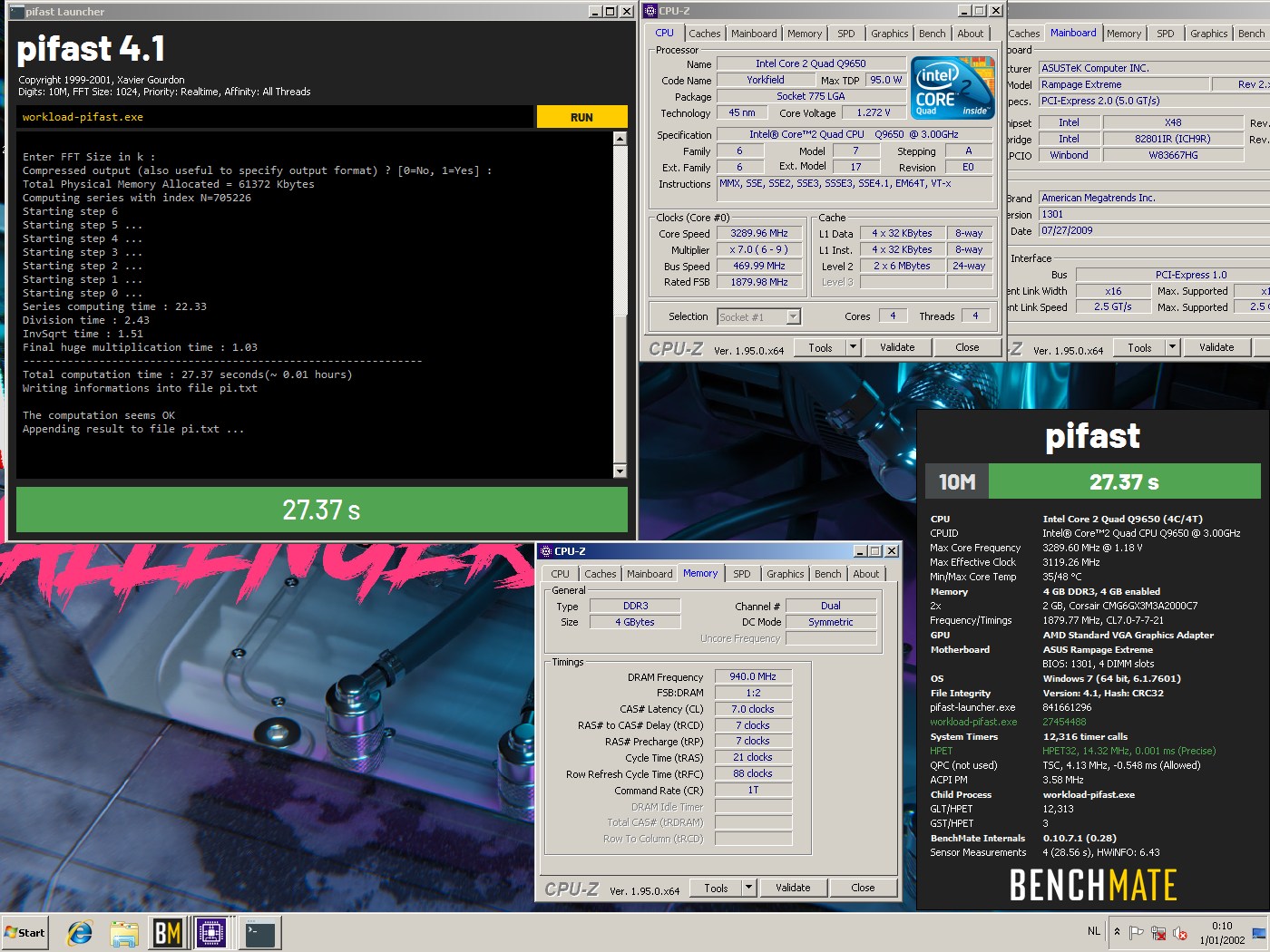Switch to CPU-Z taskbar icon
The width and height of the screenshot is (1270, 952).
tap(211, 933)
